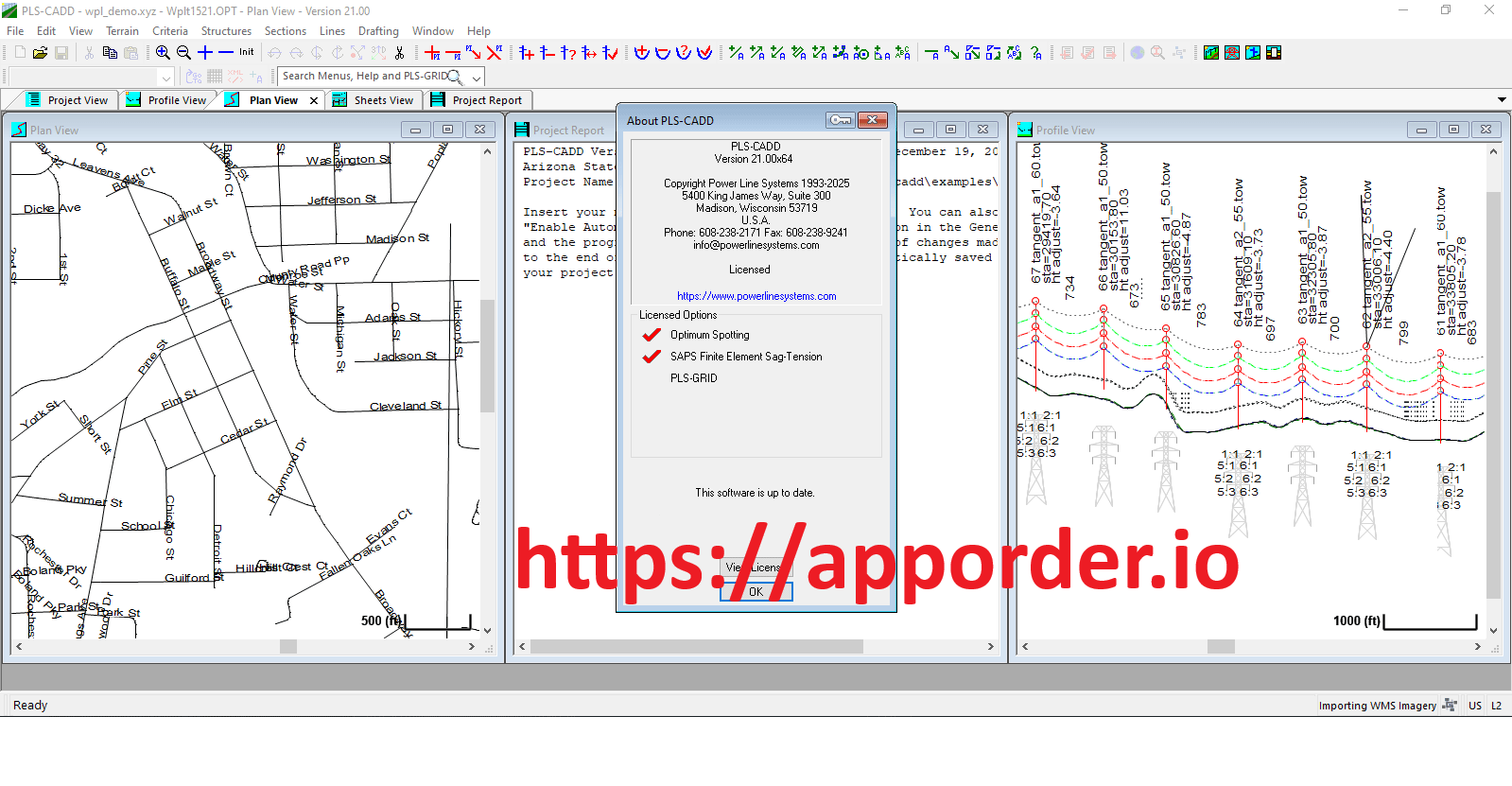Click the US units status indicator
Viewport: 1512px width, 786px height.
1475,706
